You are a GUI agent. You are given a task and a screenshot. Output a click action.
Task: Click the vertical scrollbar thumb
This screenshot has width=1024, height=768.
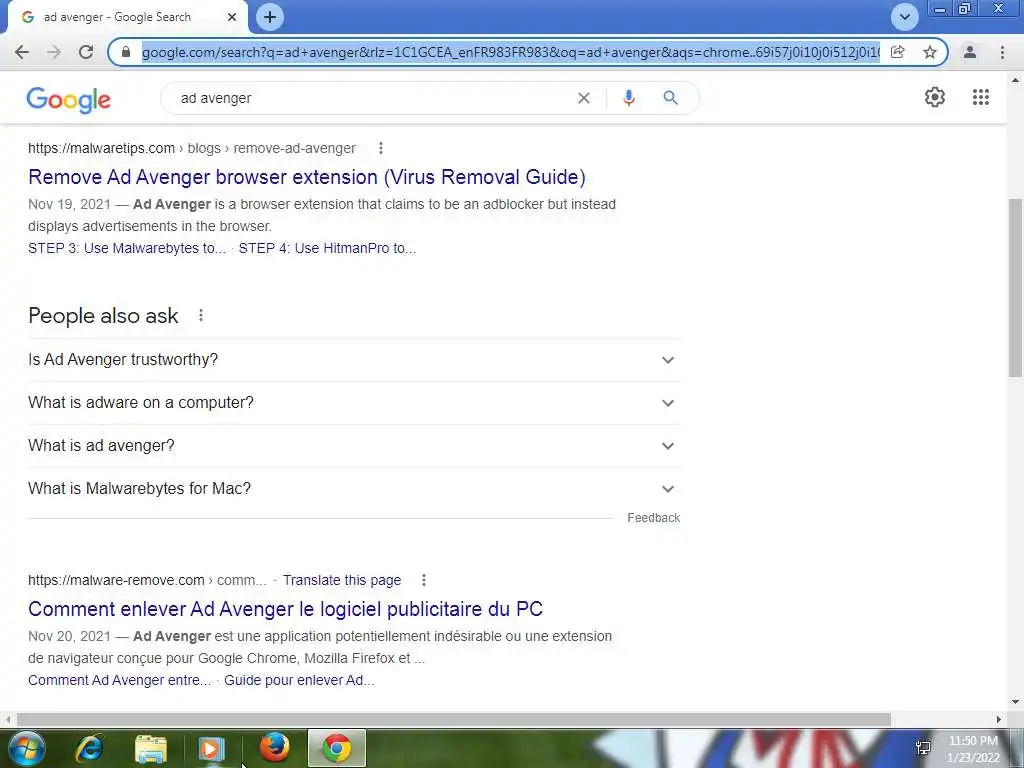pos(1015,287)
